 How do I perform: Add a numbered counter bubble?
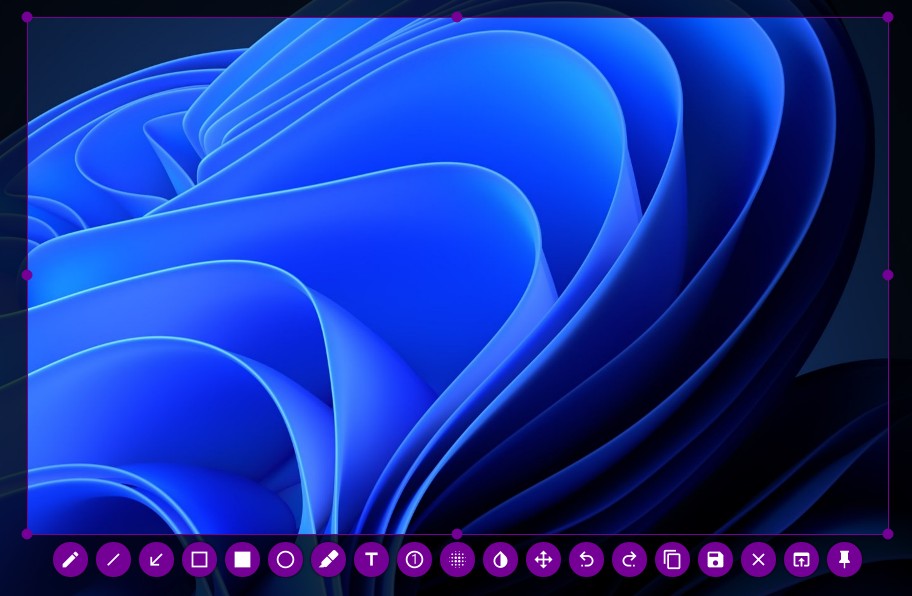414,559
